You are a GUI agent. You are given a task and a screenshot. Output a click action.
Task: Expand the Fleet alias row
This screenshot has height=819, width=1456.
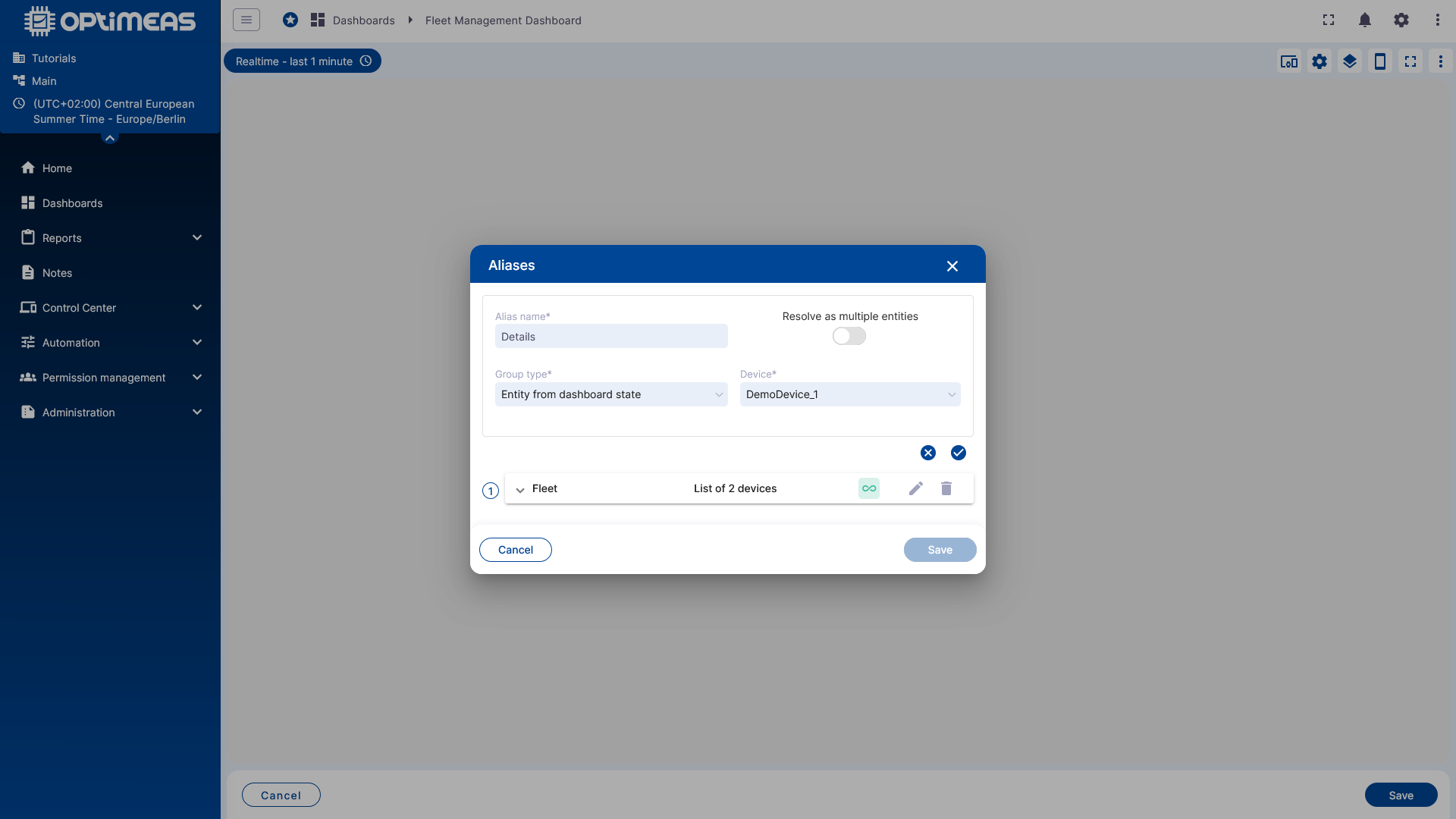(520, 490)
